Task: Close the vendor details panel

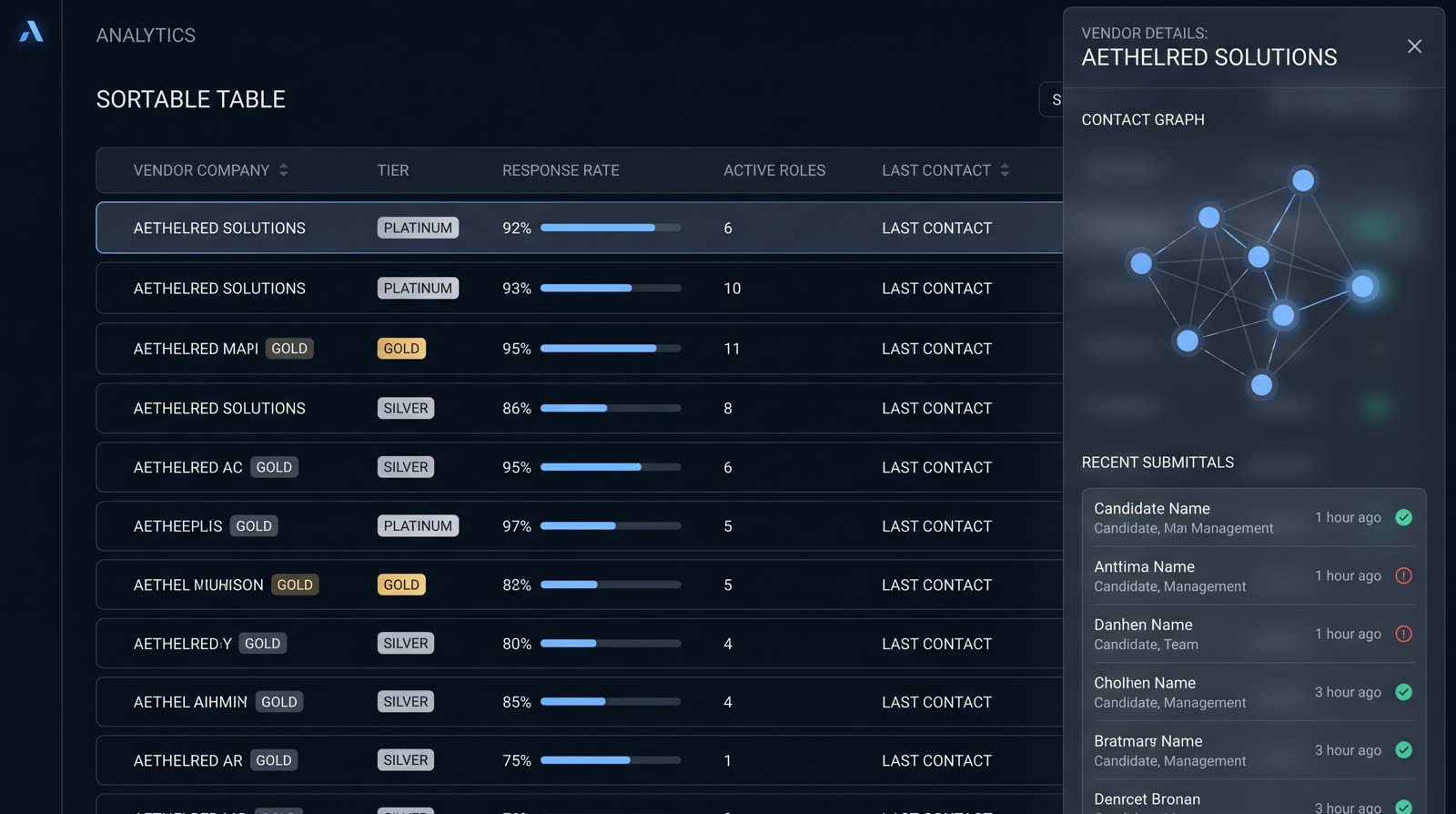Action: click(x=1414, y=46)
